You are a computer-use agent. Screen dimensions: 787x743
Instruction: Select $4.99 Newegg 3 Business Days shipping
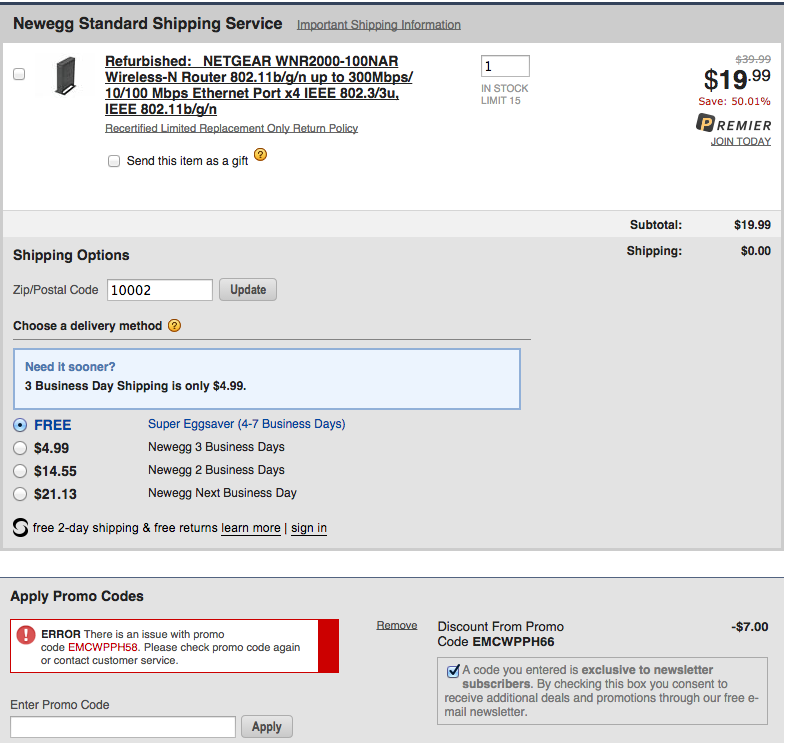20,448
